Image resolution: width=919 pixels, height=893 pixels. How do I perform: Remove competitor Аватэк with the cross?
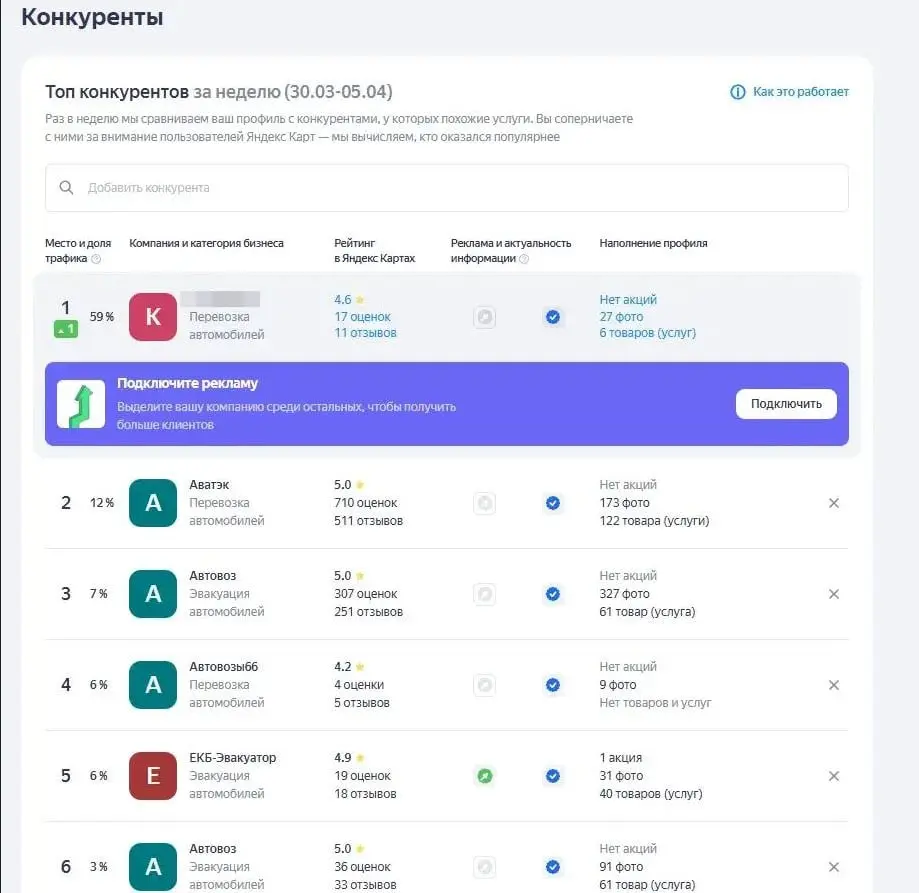(x=833, y=503)
